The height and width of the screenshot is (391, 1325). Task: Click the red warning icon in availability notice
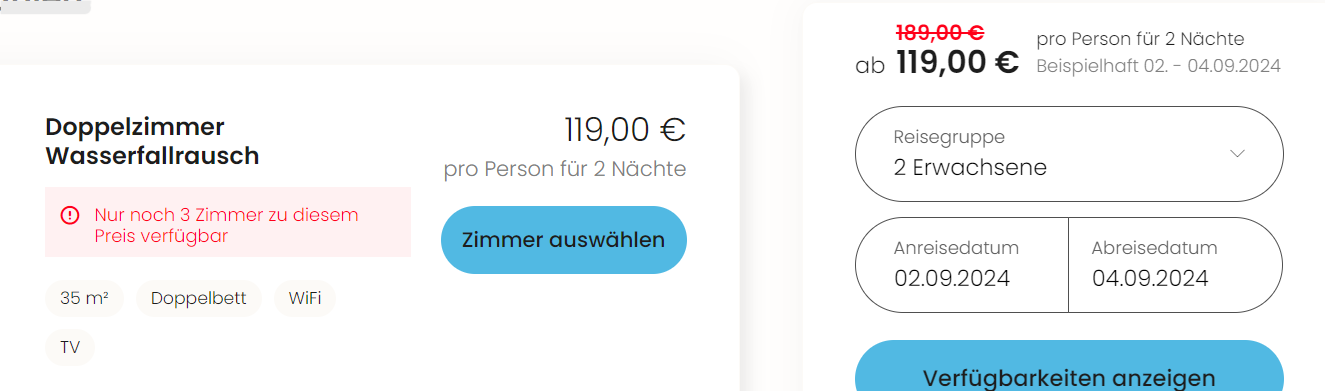tap(69, 214)
